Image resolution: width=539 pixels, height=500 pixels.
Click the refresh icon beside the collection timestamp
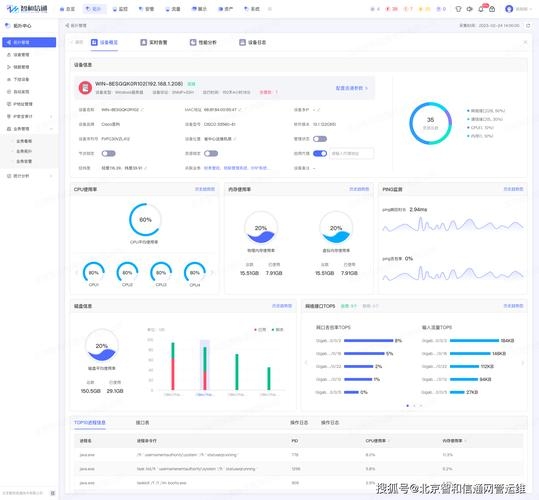point(528,25)
